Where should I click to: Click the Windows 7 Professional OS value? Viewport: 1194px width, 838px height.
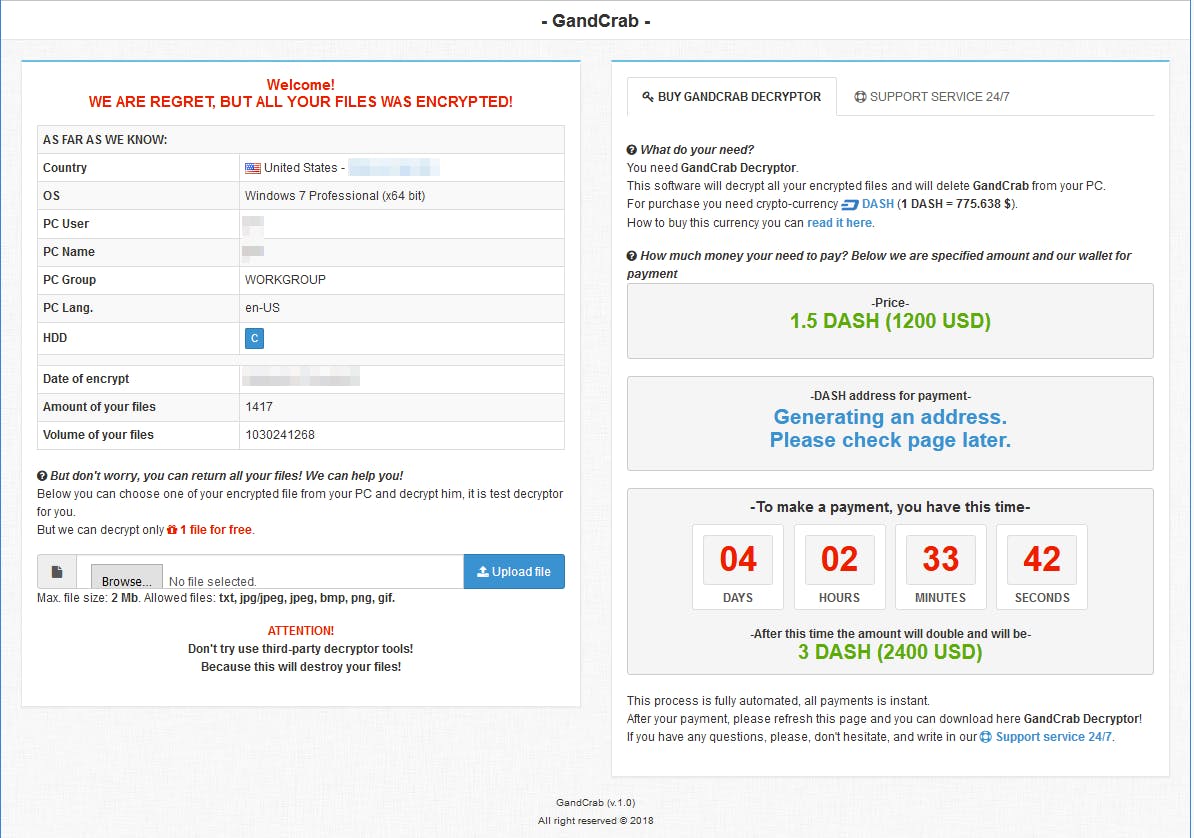pyautogui.click(x=335, y=196)
